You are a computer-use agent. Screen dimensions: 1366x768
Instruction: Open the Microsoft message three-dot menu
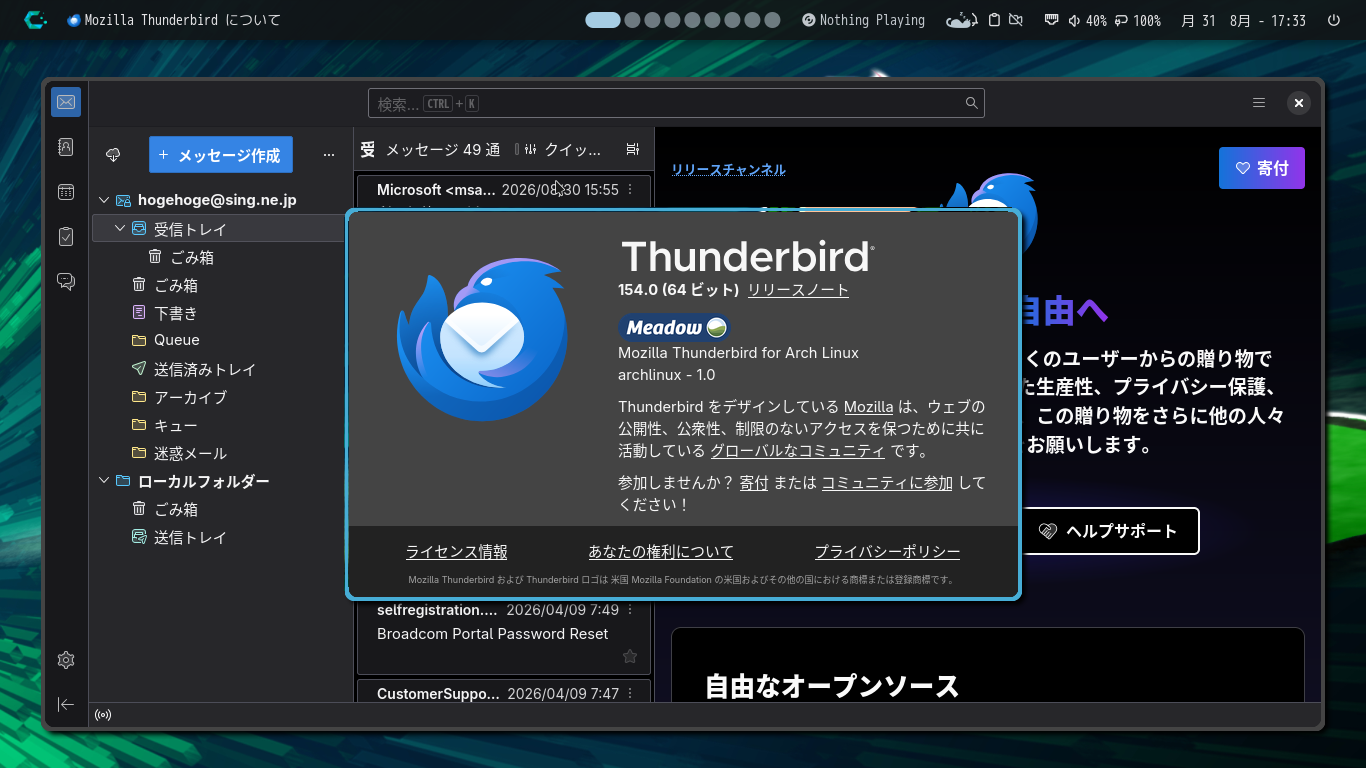pos(630,189)
